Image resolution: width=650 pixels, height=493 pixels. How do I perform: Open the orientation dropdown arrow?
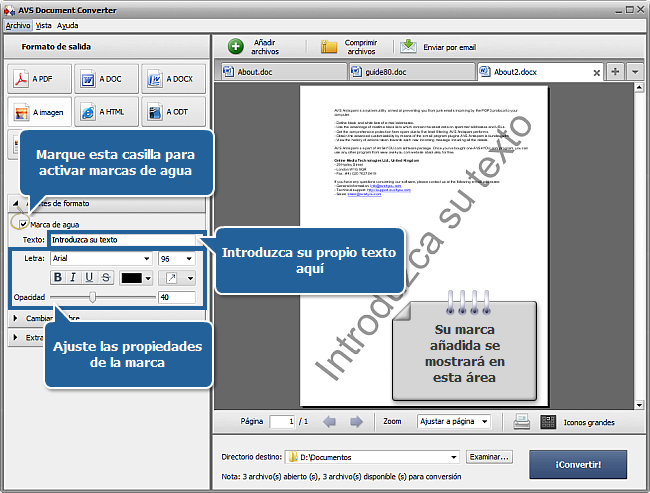(190, 278)
